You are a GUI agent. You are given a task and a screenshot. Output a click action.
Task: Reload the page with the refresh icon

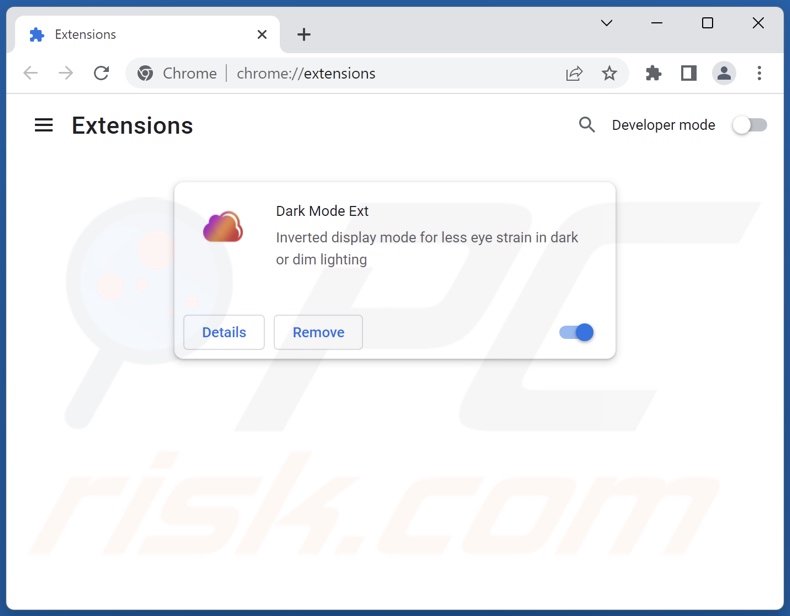(101, 74)
